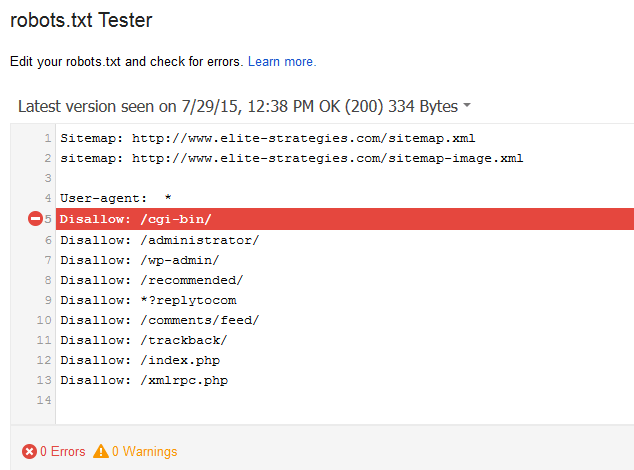This screenshot has width=634, height=470.
Task: Open the Learn more link
Action: point(282,62)
